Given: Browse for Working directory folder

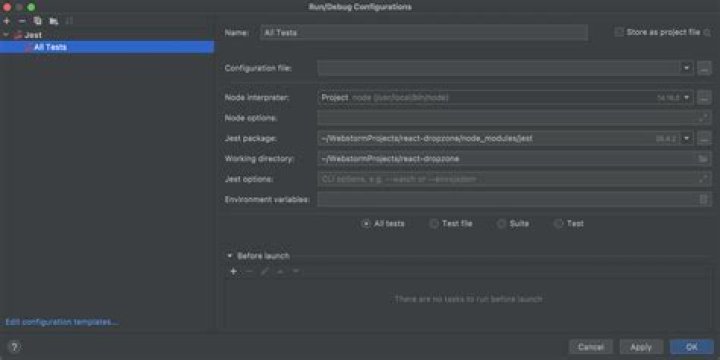Looking at the screenshot, I should (703, 158).
